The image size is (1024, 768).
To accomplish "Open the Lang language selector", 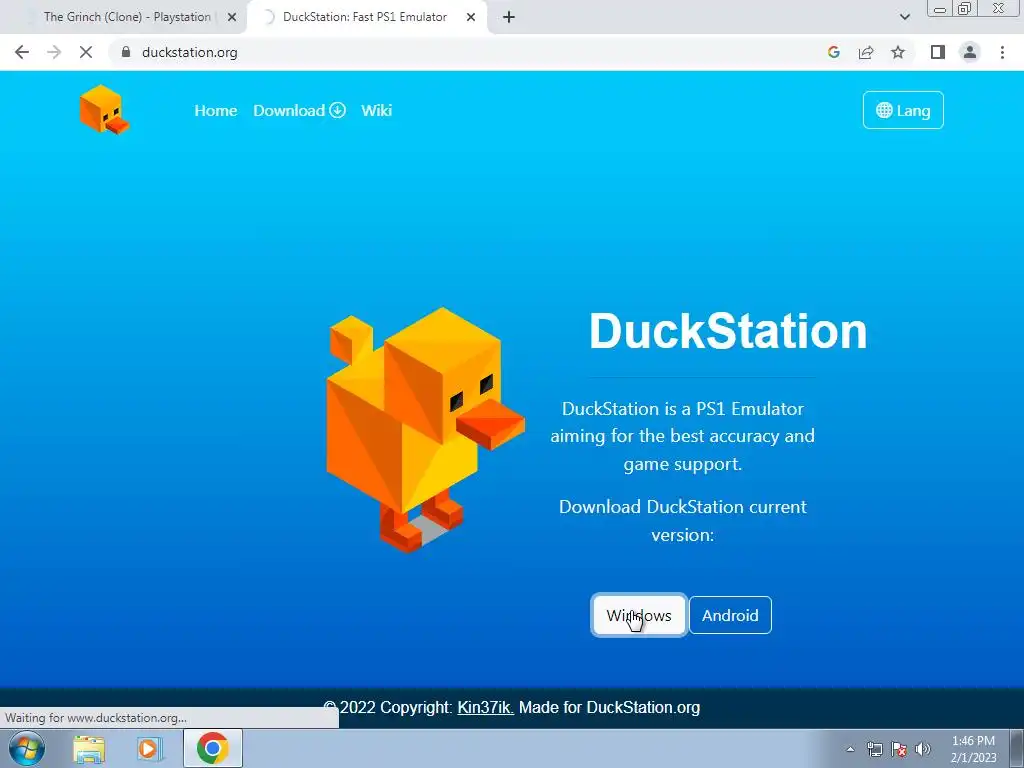I will coord(903,110).
